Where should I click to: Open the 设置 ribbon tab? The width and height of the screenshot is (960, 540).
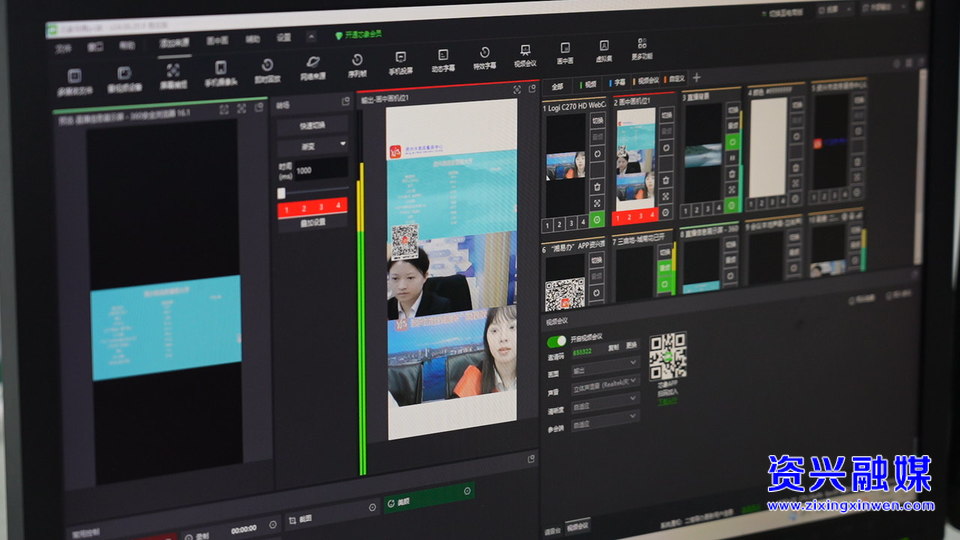(283, 38)
